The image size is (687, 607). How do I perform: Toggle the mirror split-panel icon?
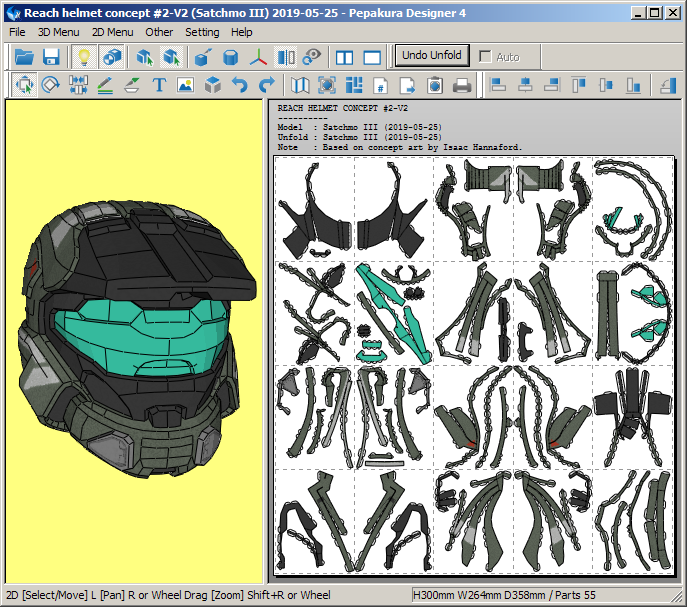pyautogui.click(x=286, y=57)
